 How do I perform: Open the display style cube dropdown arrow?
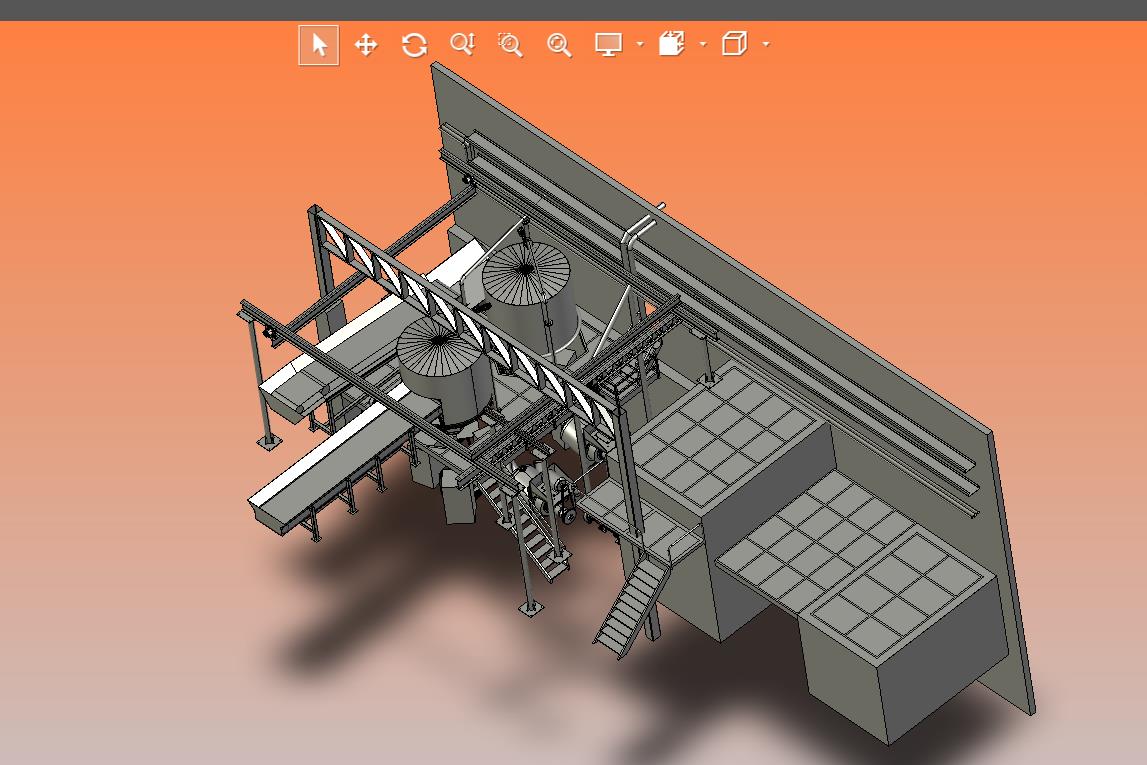(766, 45)
